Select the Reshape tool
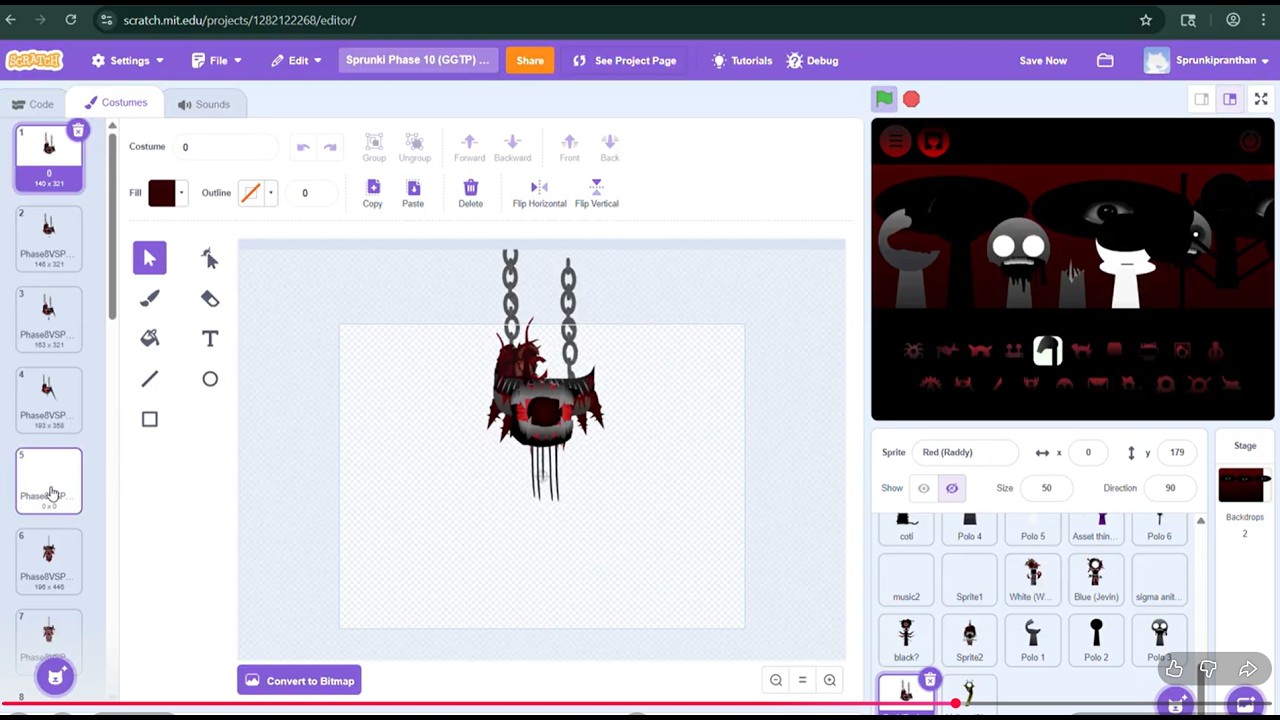 (210, 258)
